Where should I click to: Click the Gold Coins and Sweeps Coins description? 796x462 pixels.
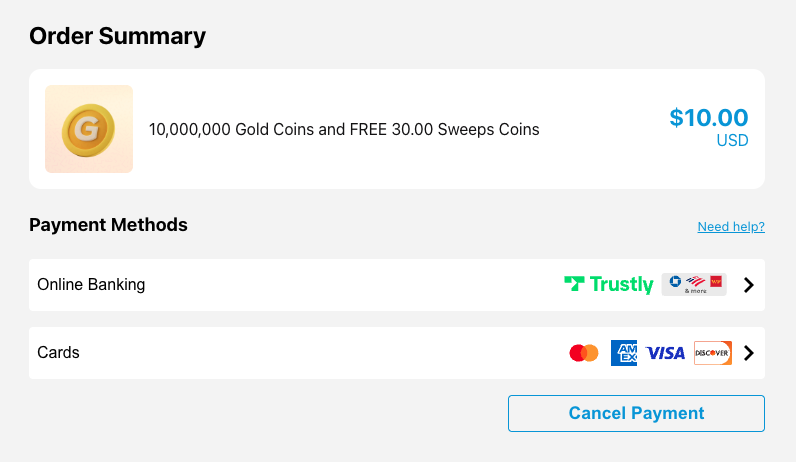pyautogui.click(x=344, y=129)
